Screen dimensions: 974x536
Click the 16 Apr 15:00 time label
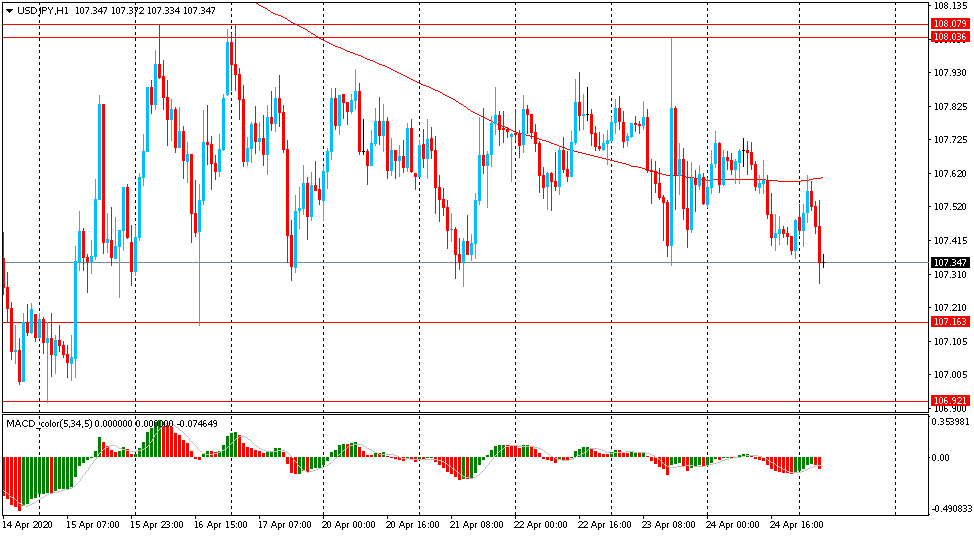[220, 525]
